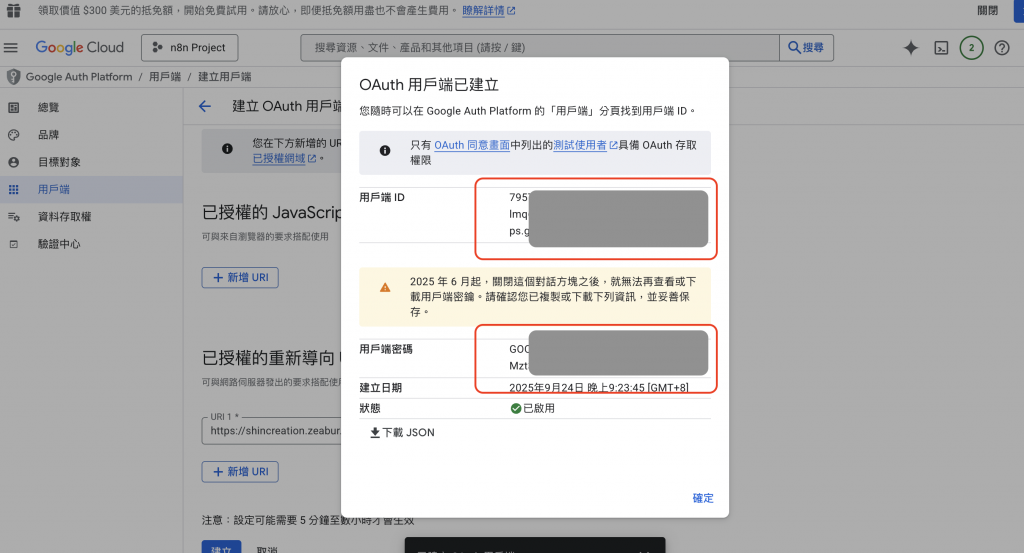1024x553 pixels.
Task: Click 新增 URI under JavaScript origins
Action: click(240, 277)
